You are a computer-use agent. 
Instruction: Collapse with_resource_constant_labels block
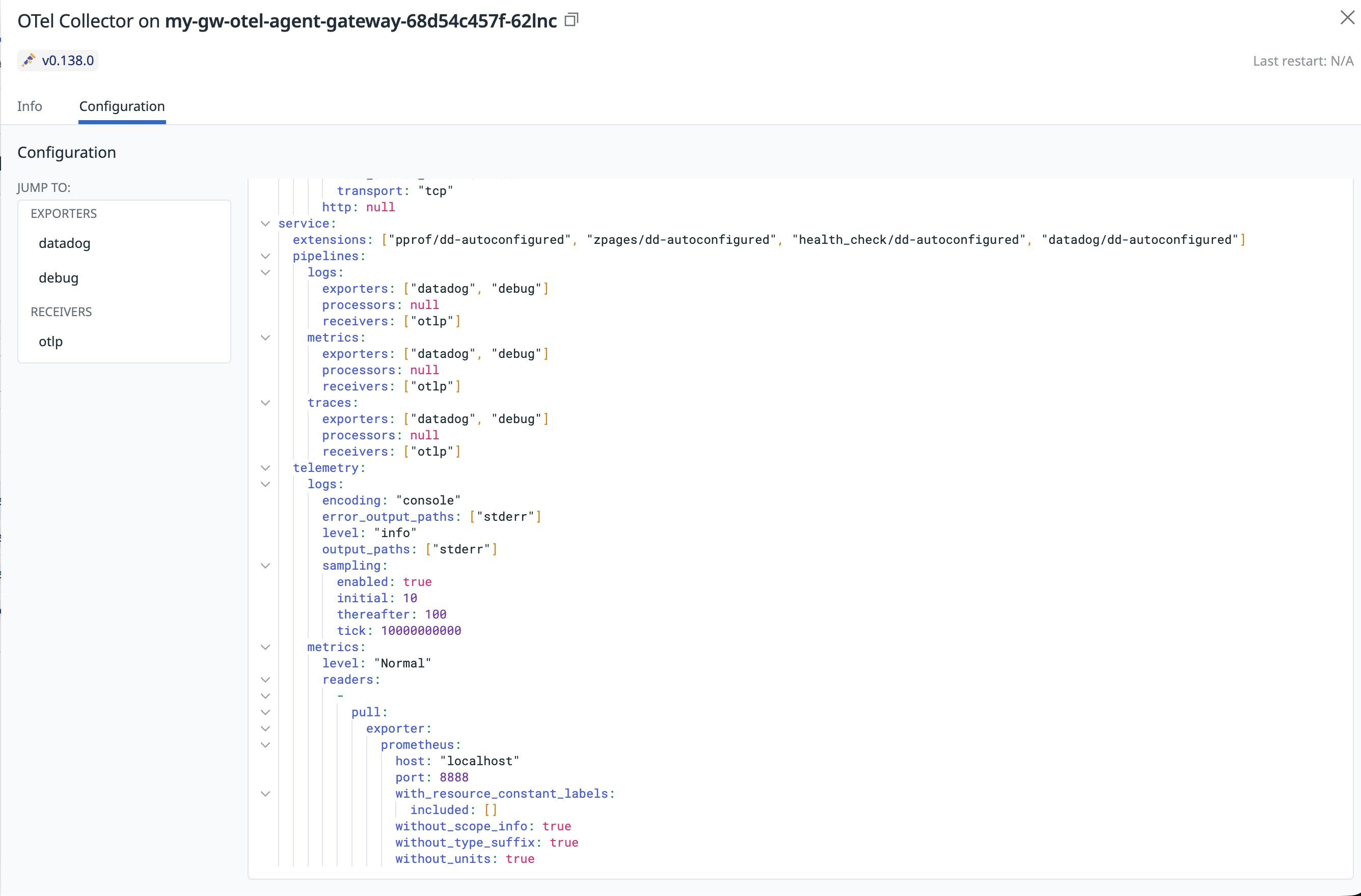point(265,794)
